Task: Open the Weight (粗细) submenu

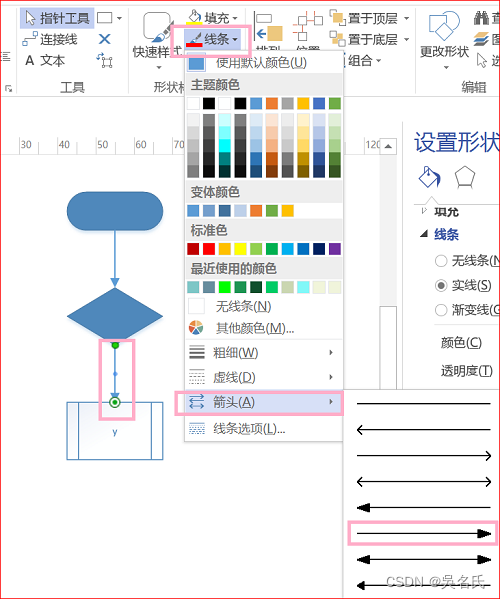Action: 264,352
